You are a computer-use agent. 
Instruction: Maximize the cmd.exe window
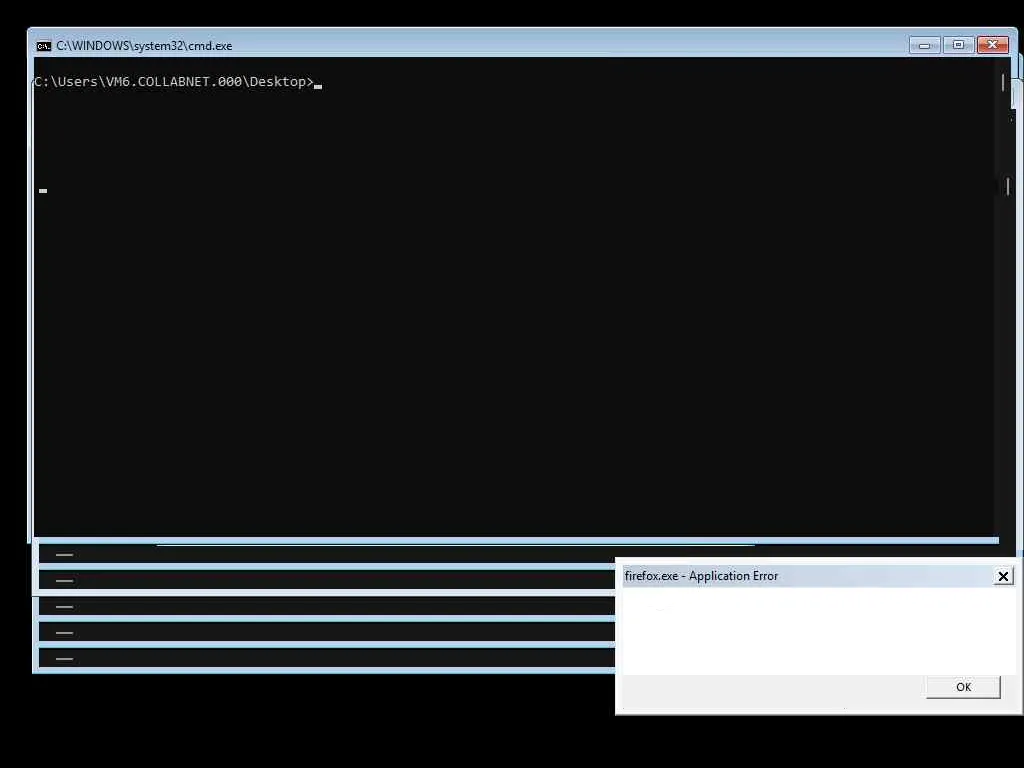(958, 45)
